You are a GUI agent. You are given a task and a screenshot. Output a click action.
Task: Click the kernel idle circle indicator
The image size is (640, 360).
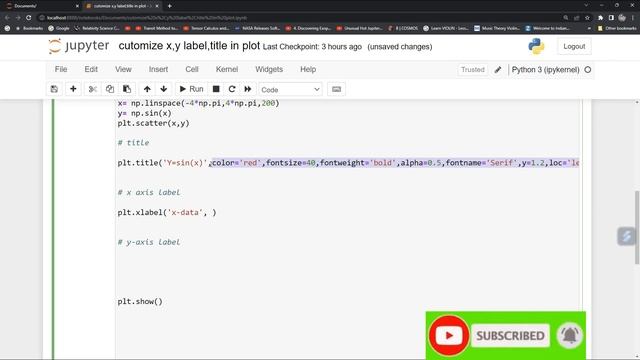(x=588, y=70)
